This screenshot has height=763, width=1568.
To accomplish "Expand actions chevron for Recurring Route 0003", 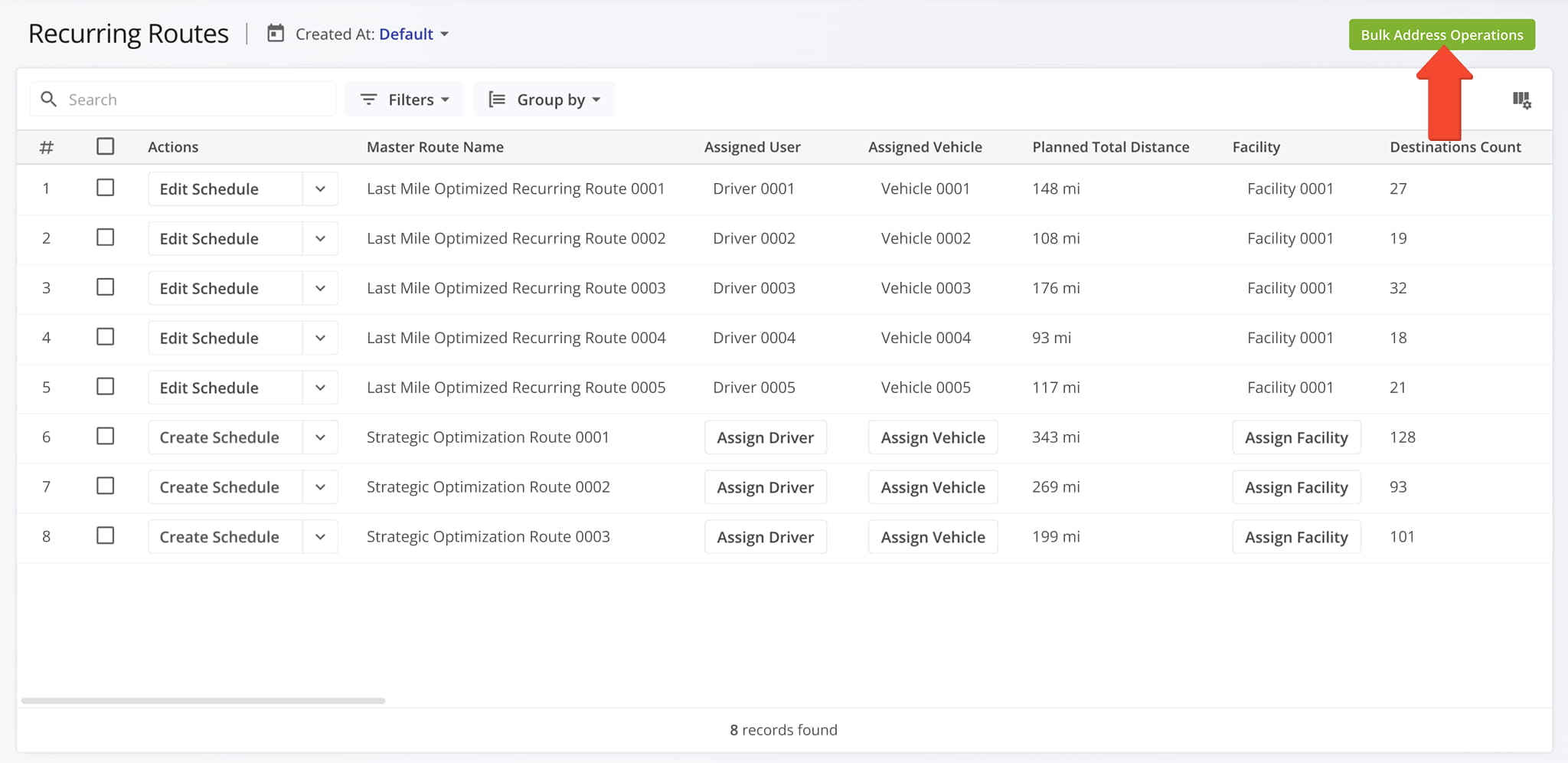I will 320,289.
